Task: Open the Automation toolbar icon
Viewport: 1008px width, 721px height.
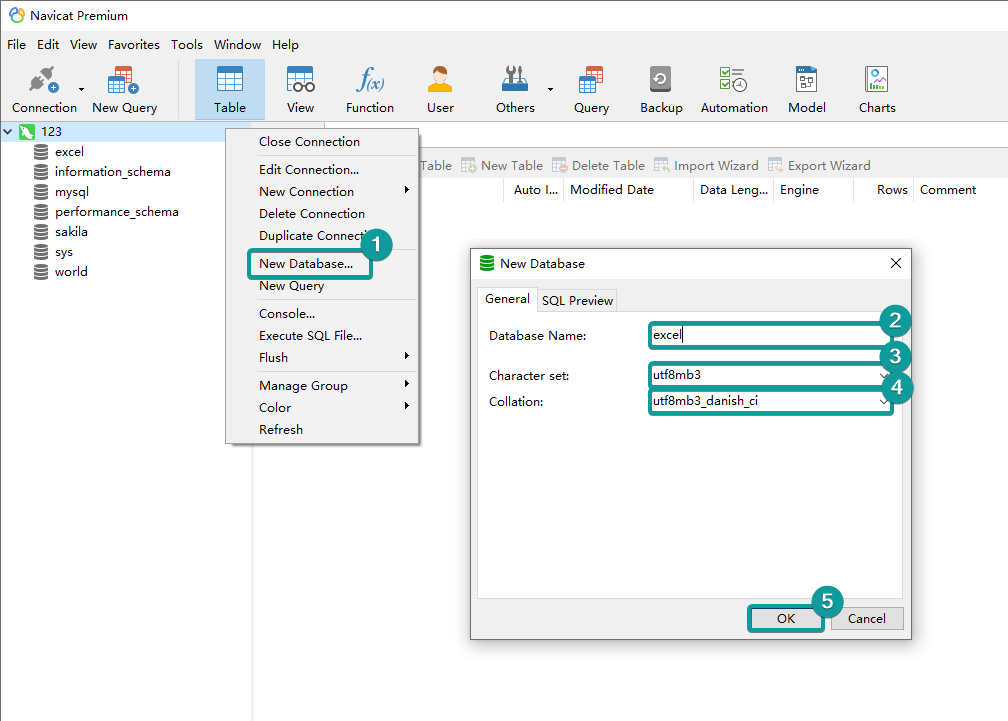Action: pyautogui.click(x=734, y=89)
